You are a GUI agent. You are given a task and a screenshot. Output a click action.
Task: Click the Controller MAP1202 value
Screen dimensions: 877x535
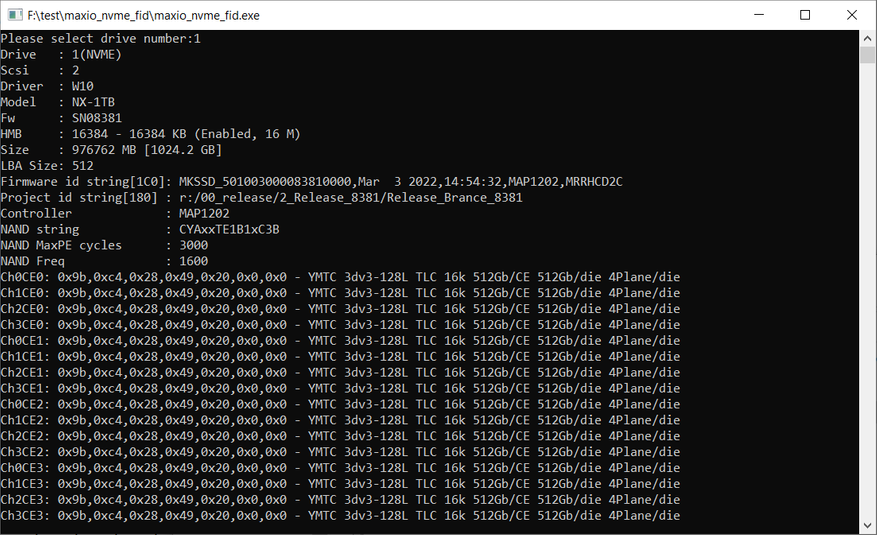[x=204, y=214]
